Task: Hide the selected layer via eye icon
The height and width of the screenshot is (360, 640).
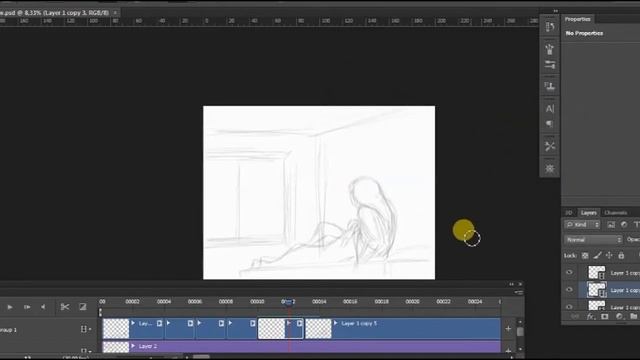Action: (569, 290)
